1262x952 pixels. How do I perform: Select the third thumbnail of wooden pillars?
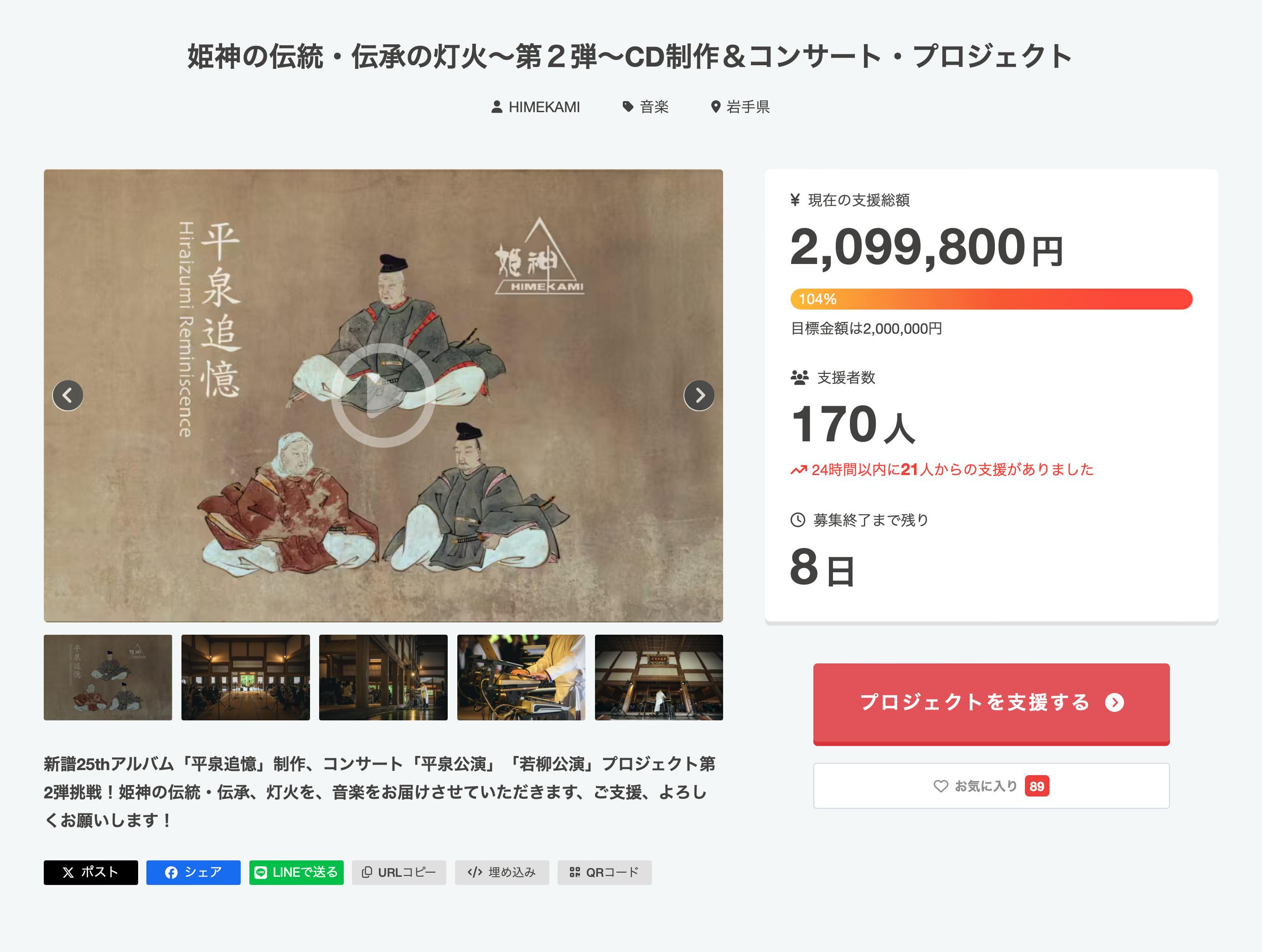click(383, 678)
